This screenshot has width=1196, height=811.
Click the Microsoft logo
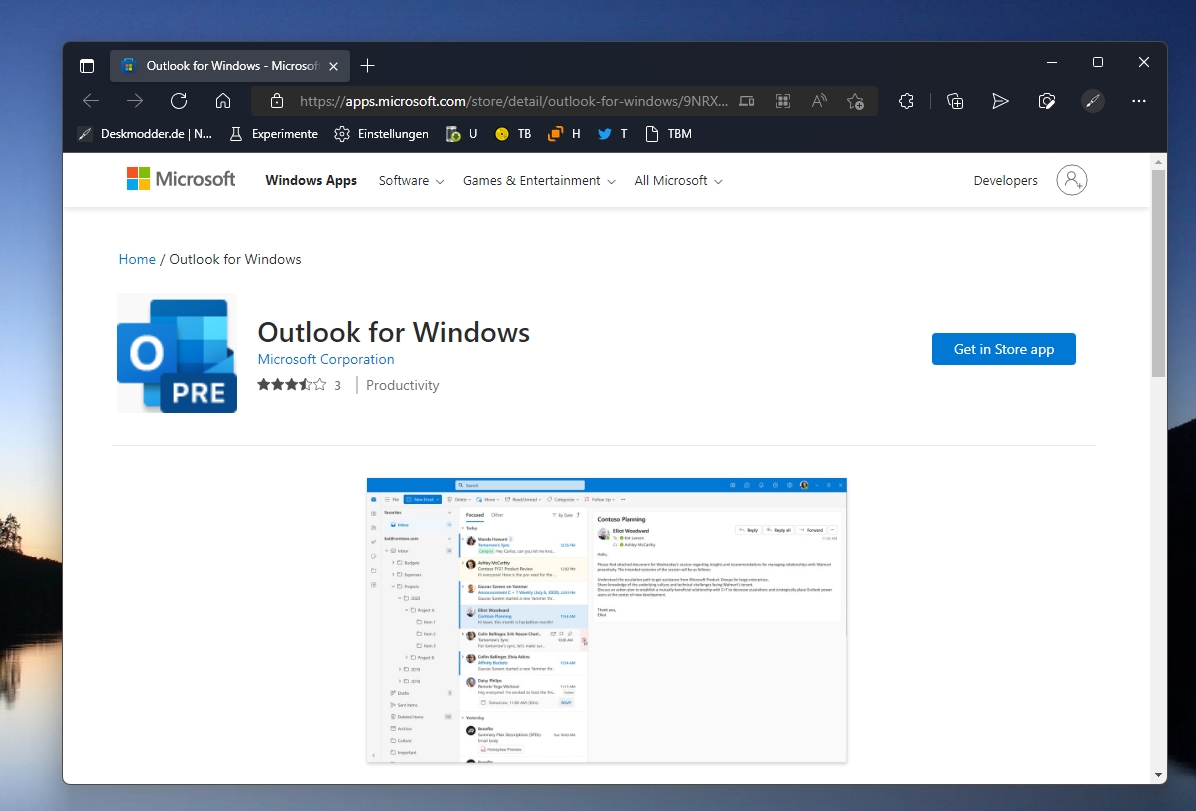(x=181, y=179)
